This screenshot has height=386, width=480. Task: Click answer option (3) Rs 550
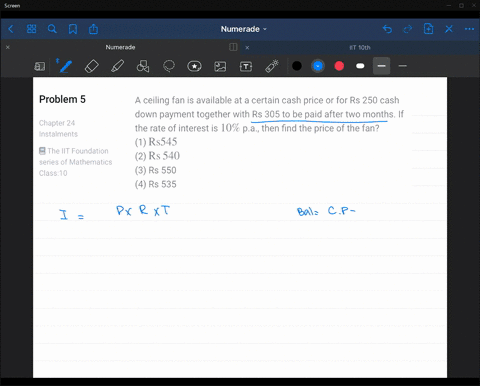[x=156, y=170]
